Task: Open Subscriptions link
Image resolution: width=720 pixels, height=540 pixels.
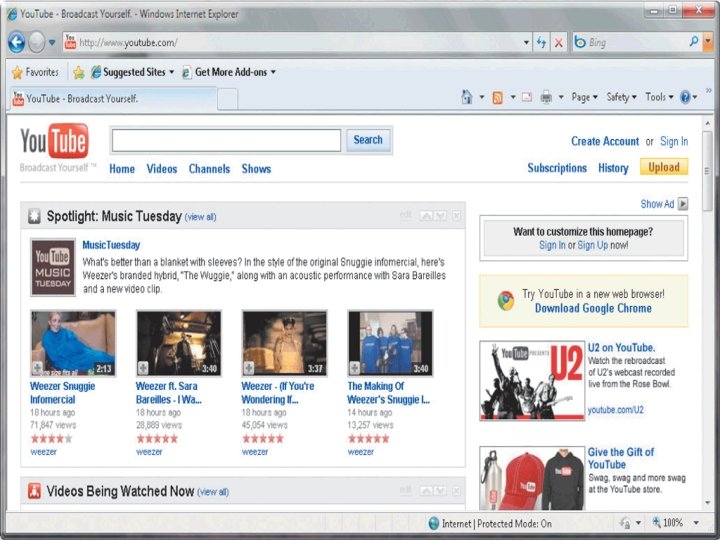Action: [557, 168]
